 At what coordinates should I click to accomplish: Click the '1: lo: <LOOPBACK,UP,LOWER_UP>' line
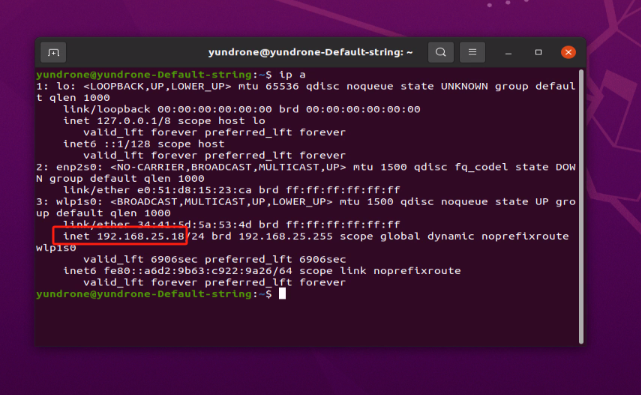coord(306,86)
